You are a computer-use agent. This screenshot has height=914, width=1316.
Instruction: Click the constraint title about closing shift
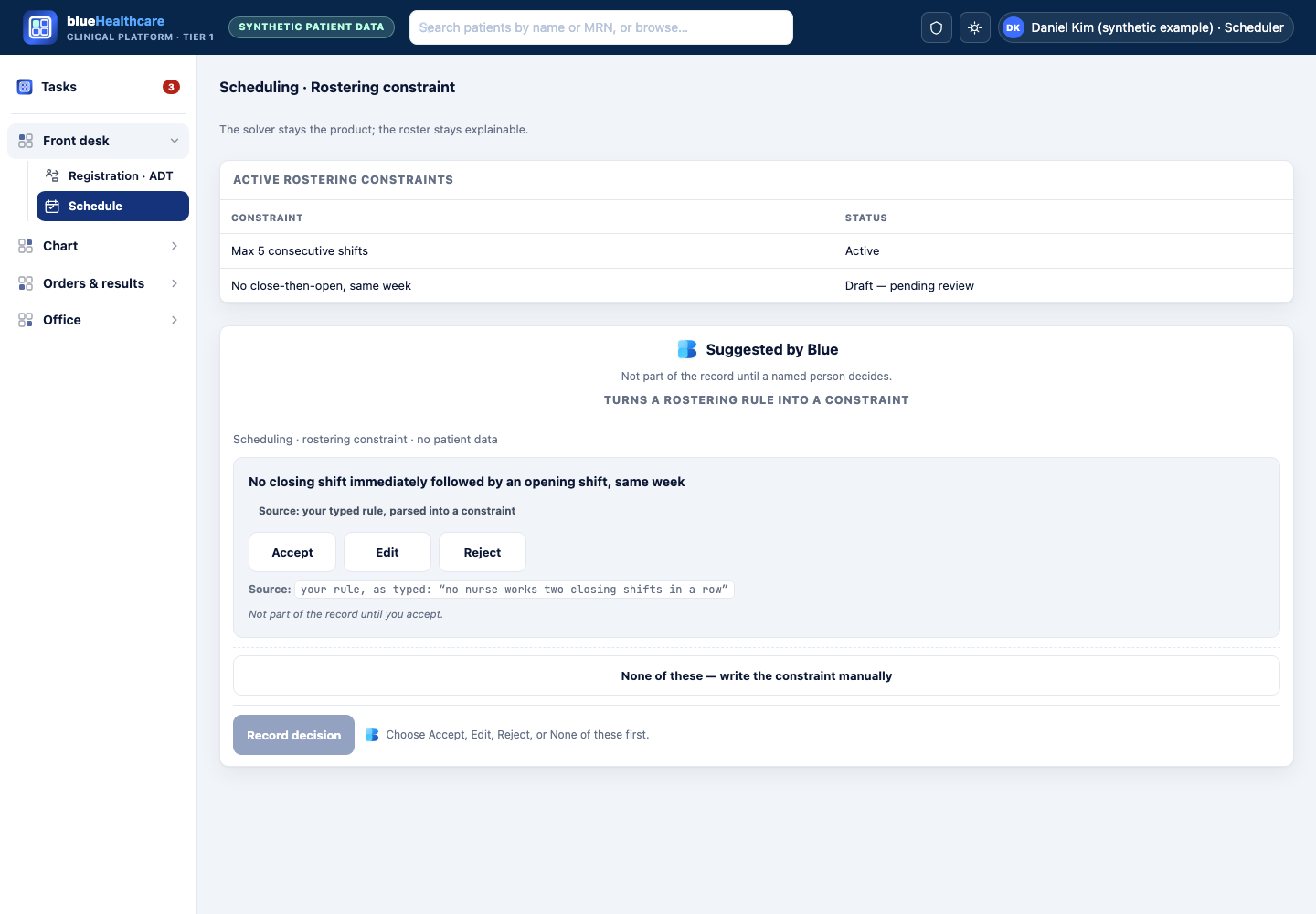click(466, 482)
